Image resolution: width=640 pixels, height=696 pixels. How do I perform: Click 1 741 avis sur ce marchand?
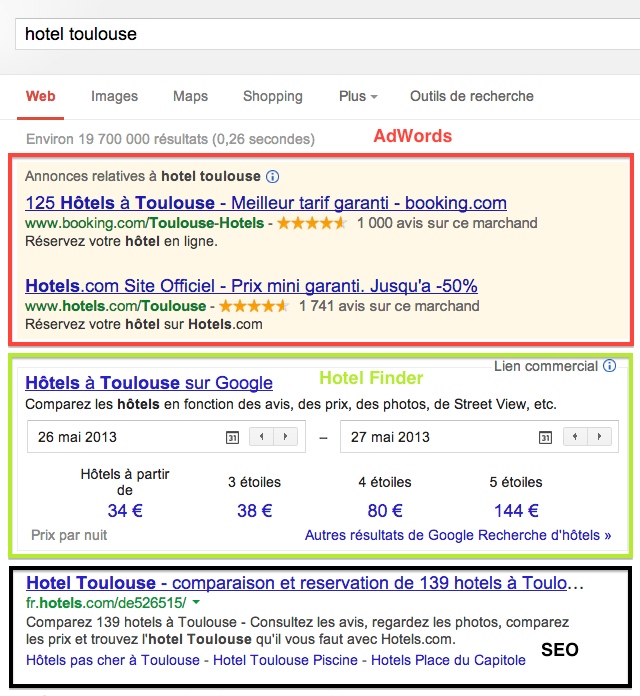tap(389, 306)
